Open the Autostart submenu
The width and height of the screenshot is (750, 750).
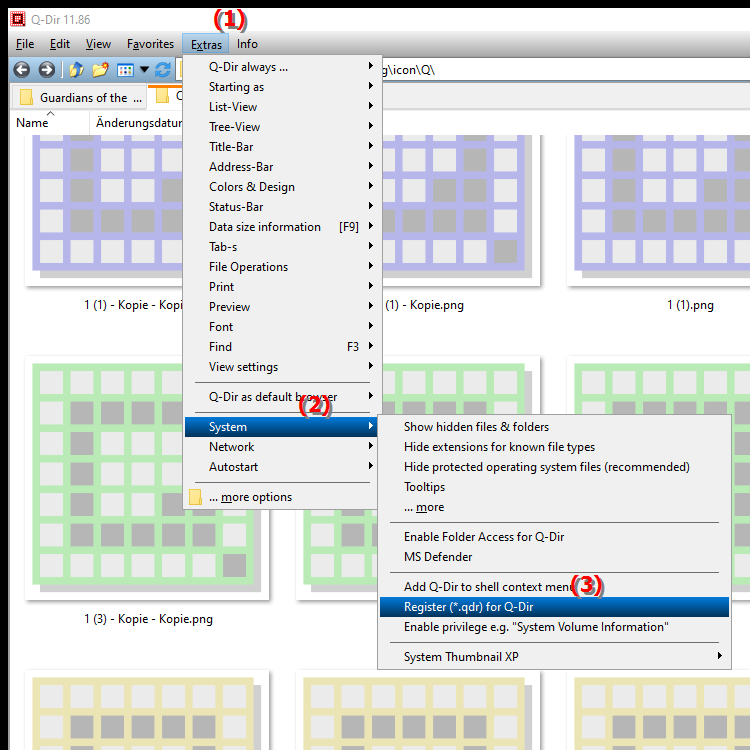click(x=281, y=467)
